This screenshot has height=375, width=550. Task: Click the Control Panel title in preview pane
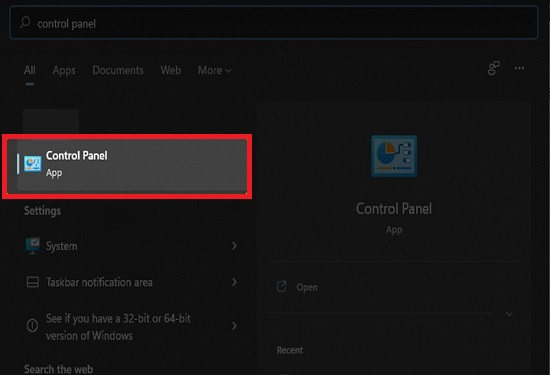tap(394, 209)
